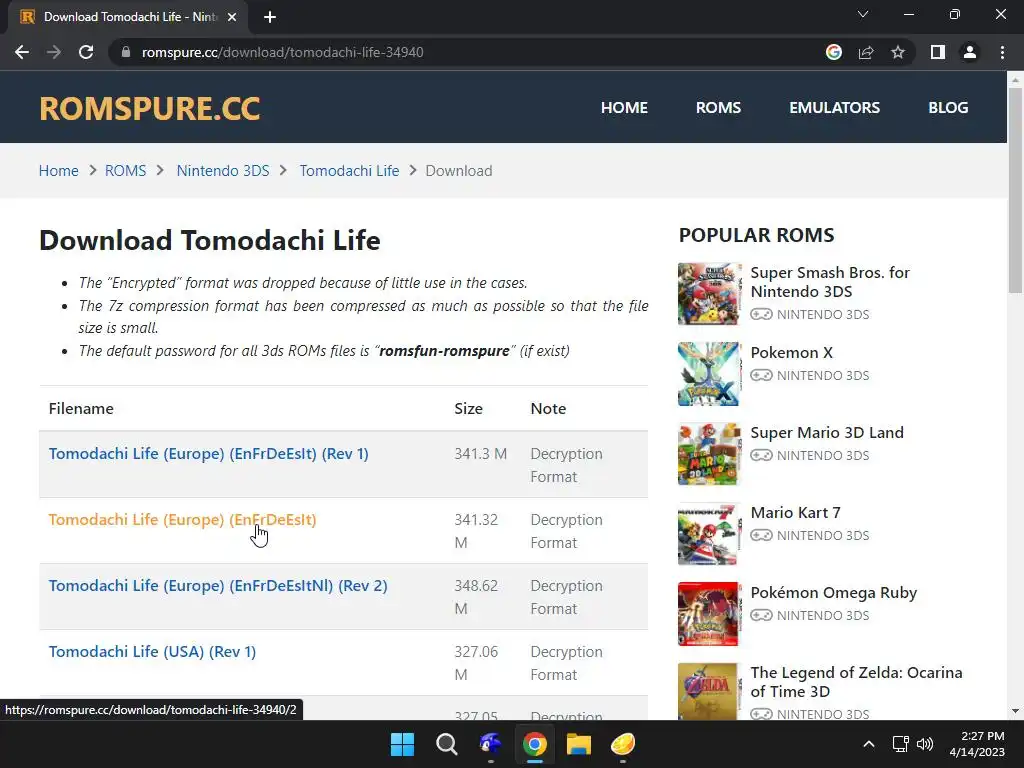1024x768 pixels.
Task: Open the clock showing 2:27 PM
Action: [x=977, y=744]
